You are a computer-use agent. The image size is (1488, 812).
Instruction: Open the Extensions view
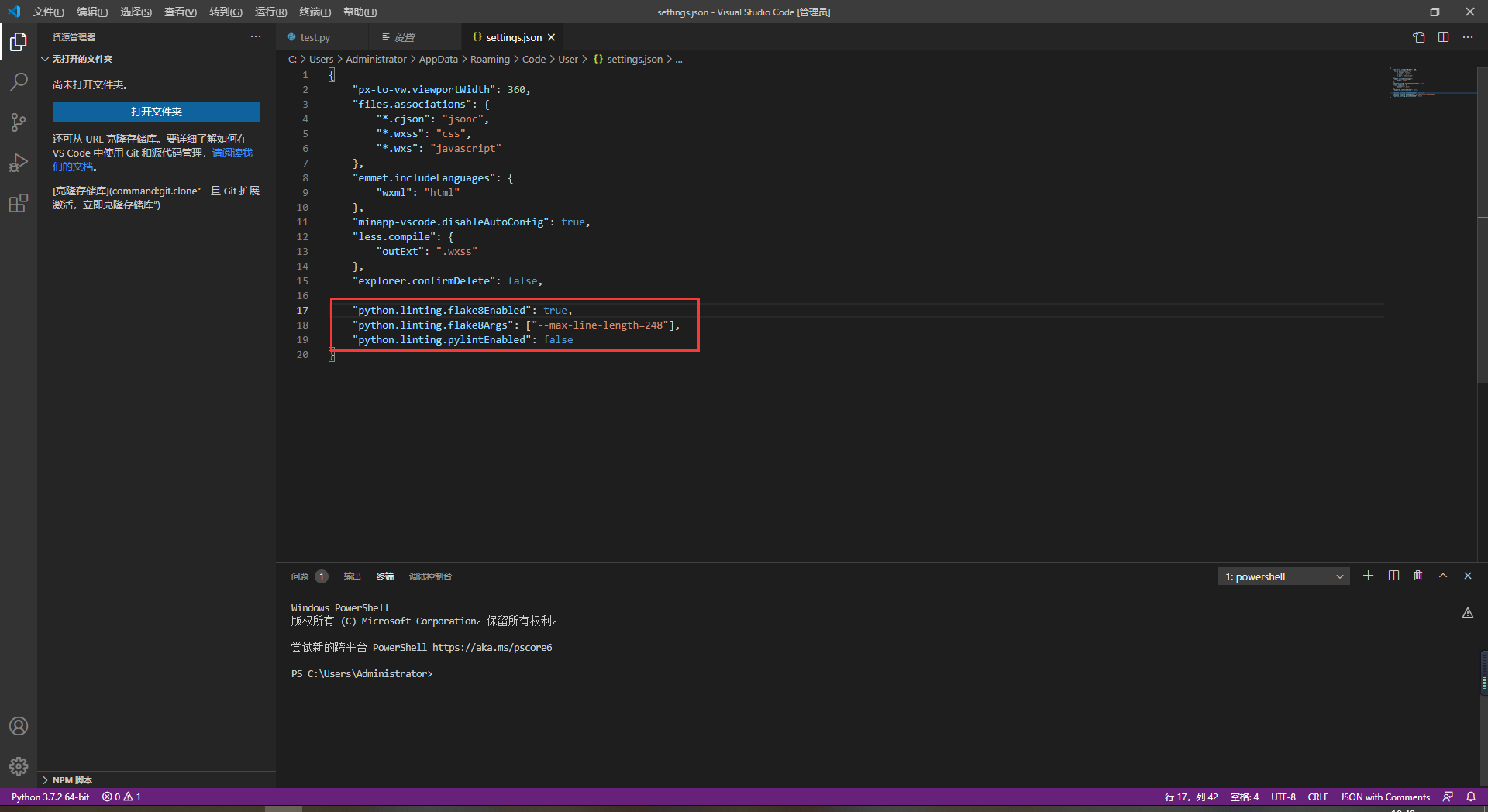(x=18, y=203)
